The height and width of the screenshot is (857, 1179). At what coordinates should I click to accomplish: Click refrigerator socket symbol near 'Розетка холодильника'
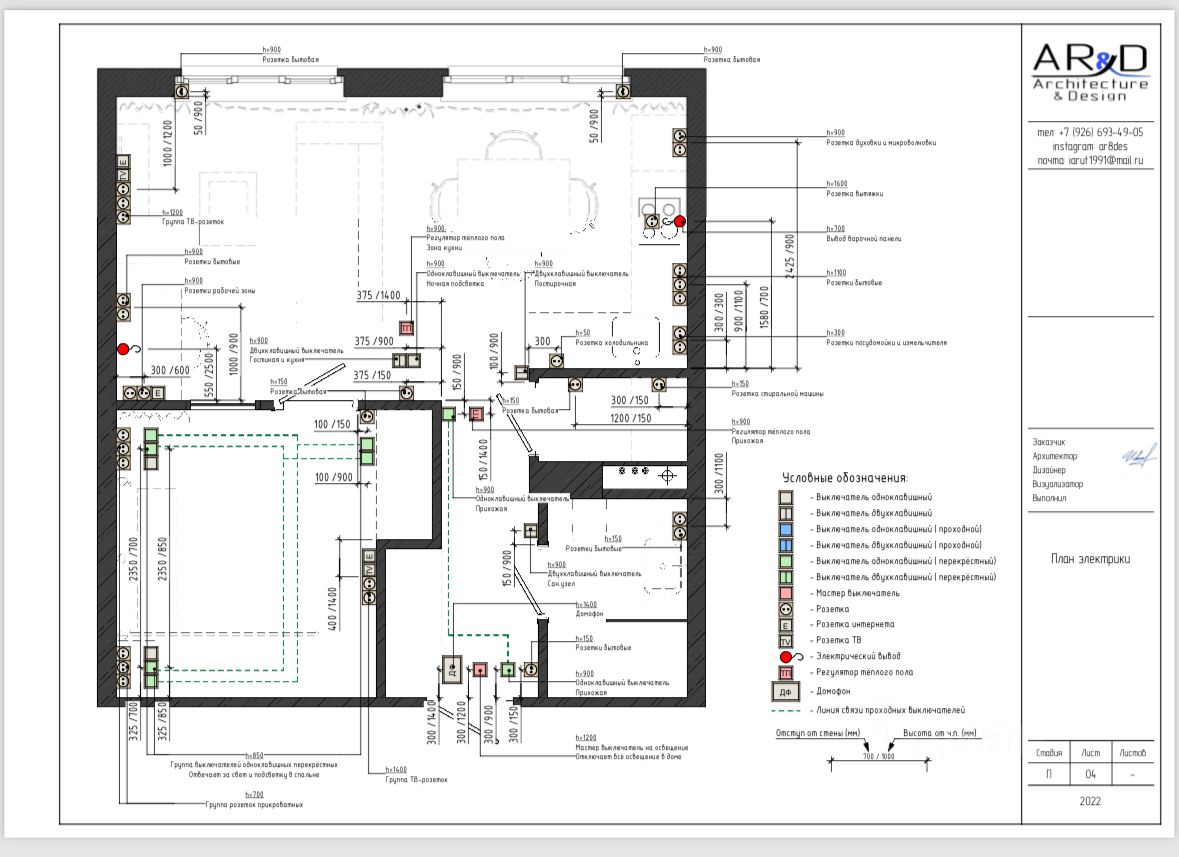pos(556,361)
